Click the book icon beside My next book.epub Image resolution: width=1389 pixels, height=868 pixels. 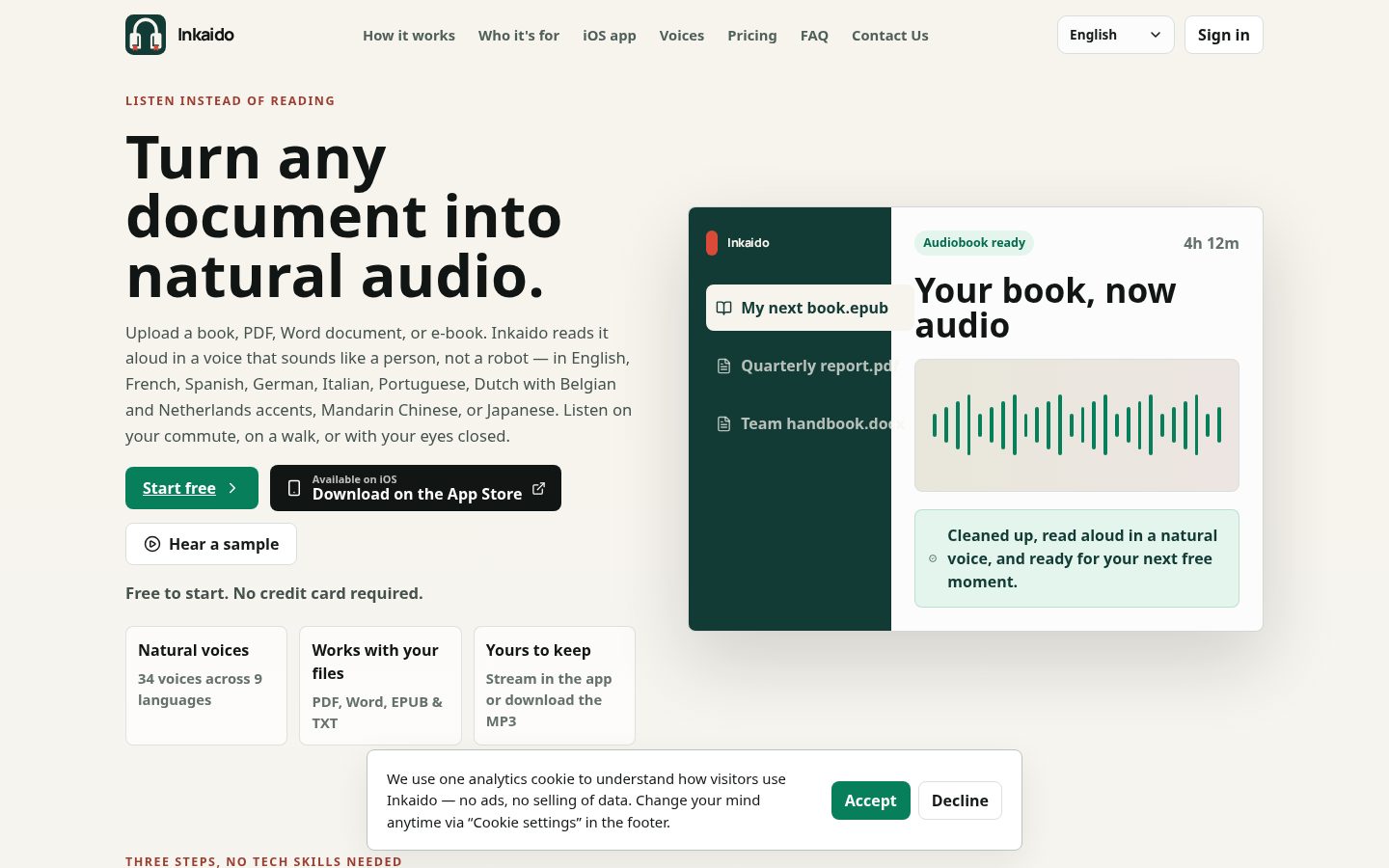[x=723, y=308]
